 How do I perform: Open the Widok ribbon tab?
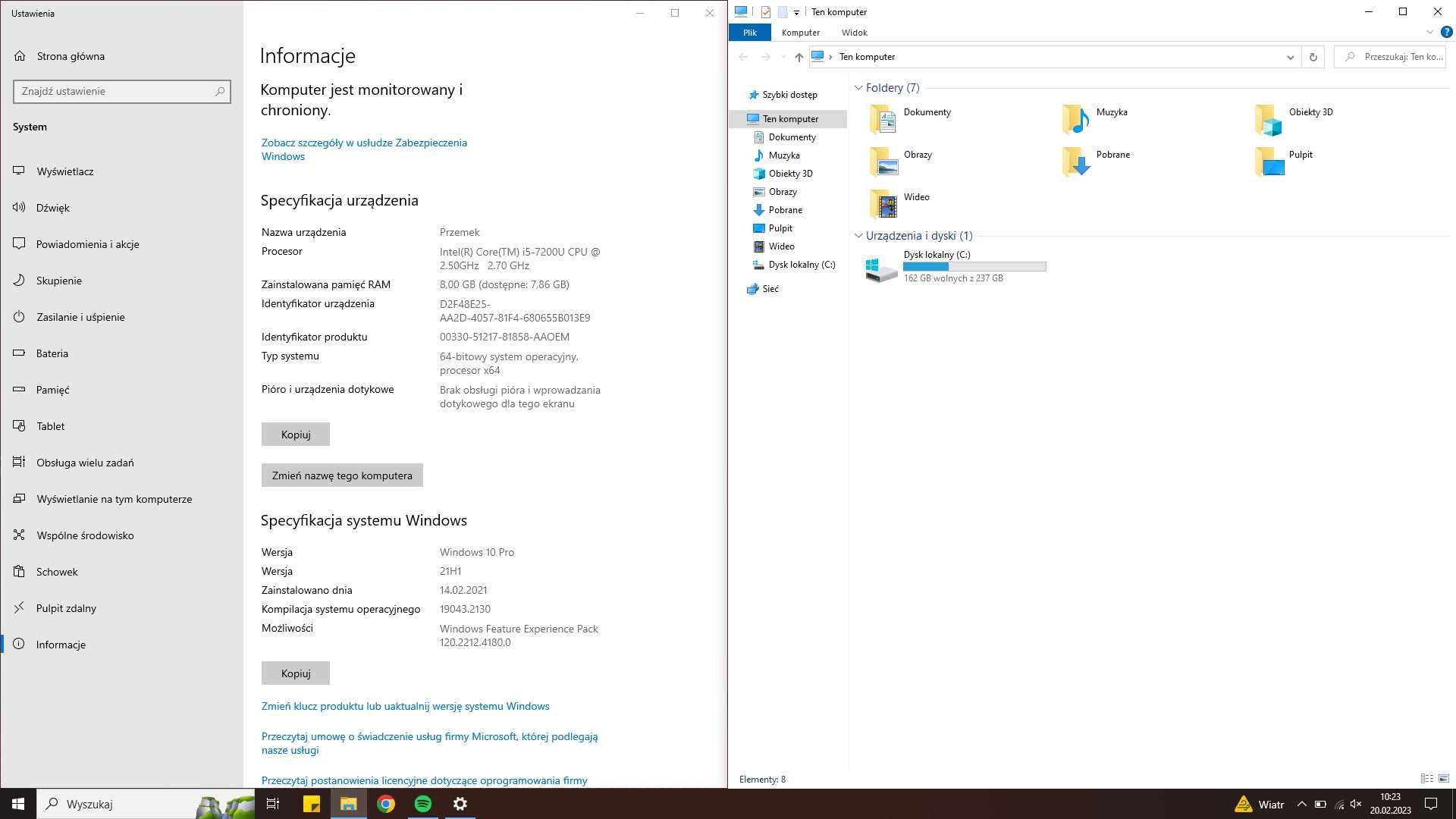click(x=855, y=33)
